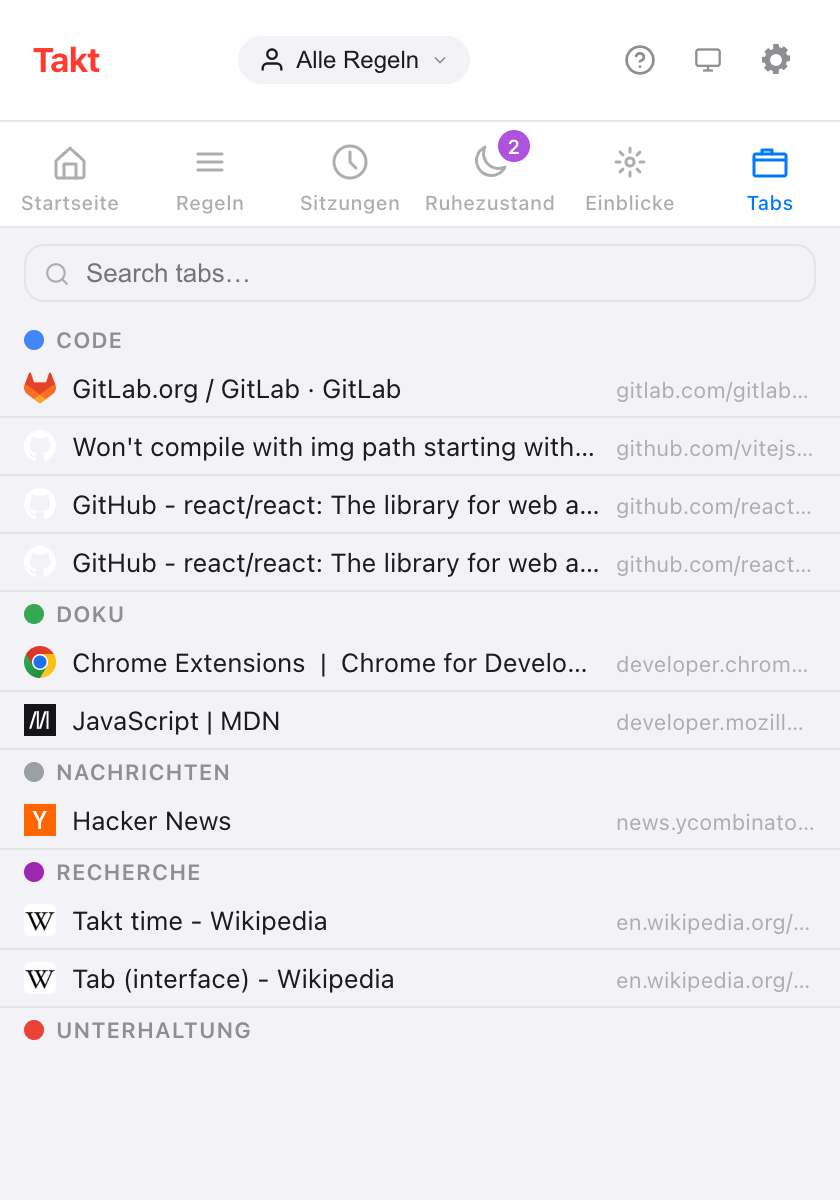
Task: Click Wikipedia favicon on Tab (interface) row
Action: coord(40,978)
